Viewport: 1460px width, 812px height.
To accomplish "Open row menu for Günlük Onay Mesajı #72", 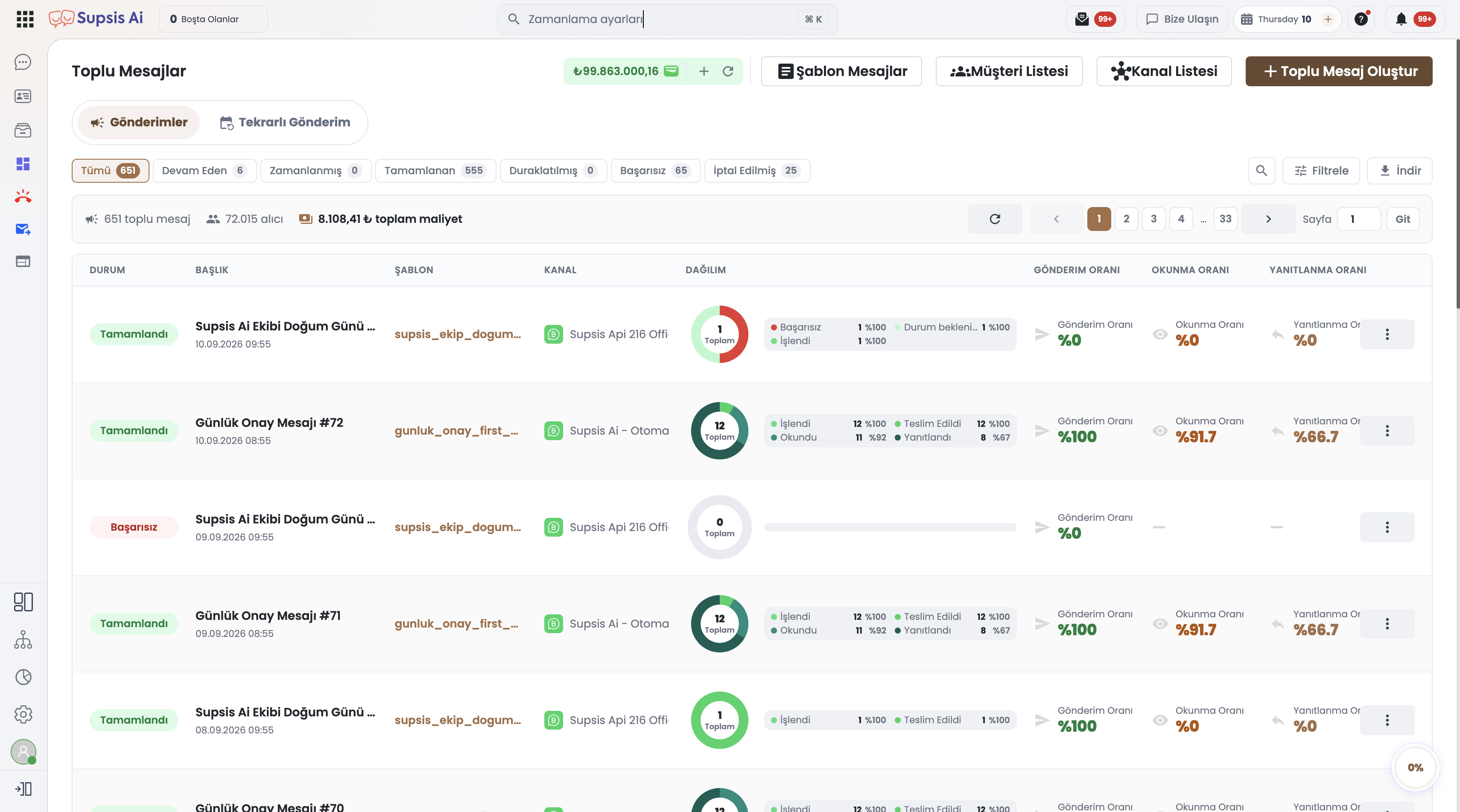I will [x=1387, y=431].
